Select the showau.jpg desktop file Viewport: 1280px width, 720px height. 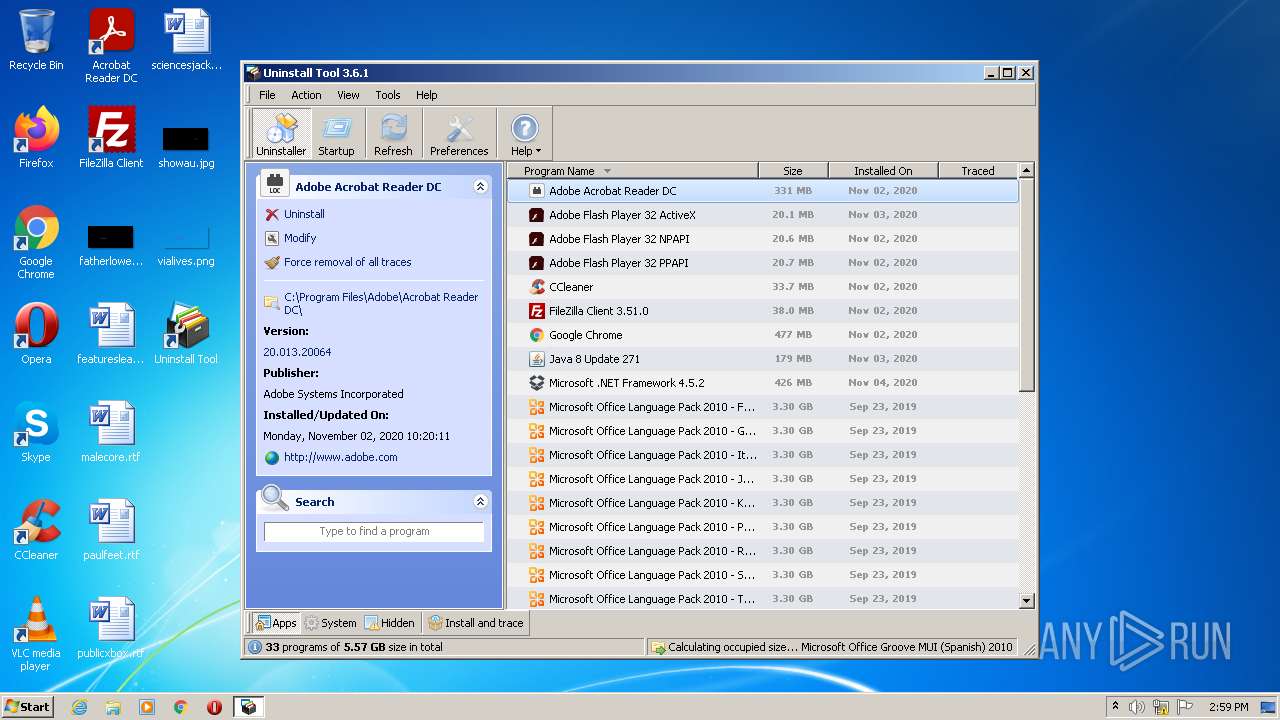pyautogui.click(x=186, y=146)
